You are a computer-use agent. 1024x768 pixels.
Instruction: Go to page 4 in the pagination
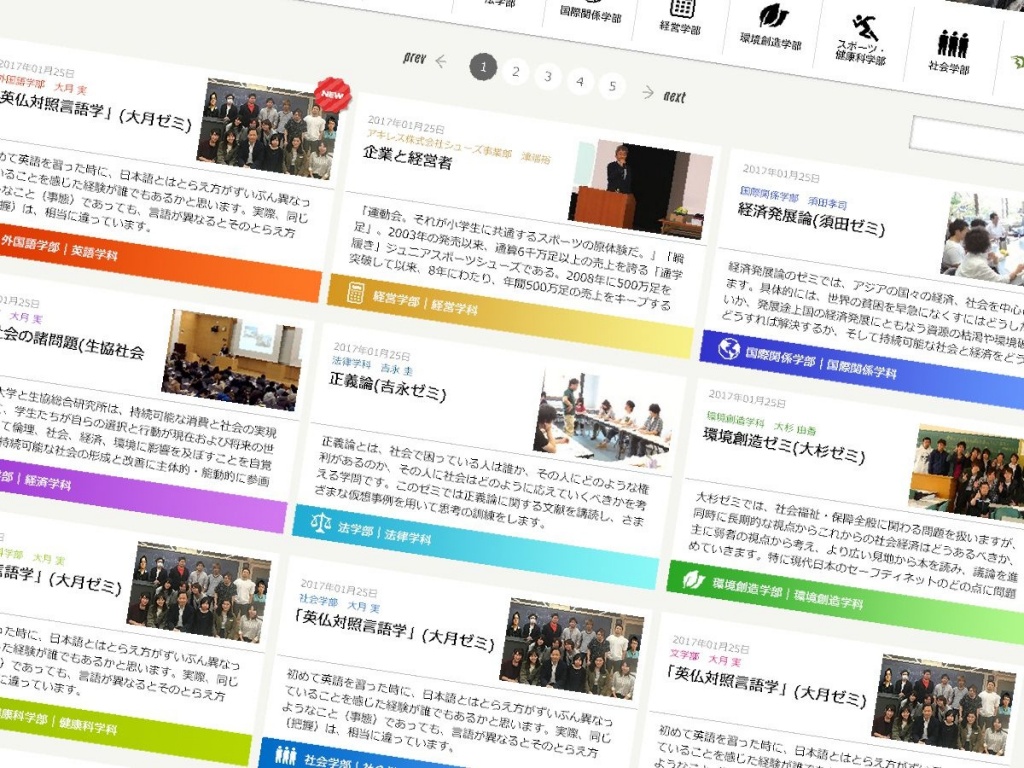pos(580,81)
